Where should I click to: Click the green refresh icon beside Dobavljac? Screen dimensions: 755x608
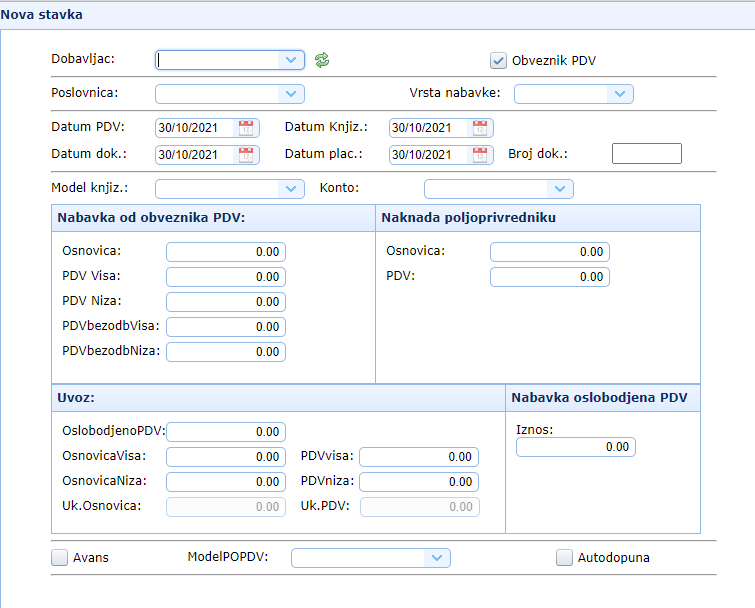(321, 60)
